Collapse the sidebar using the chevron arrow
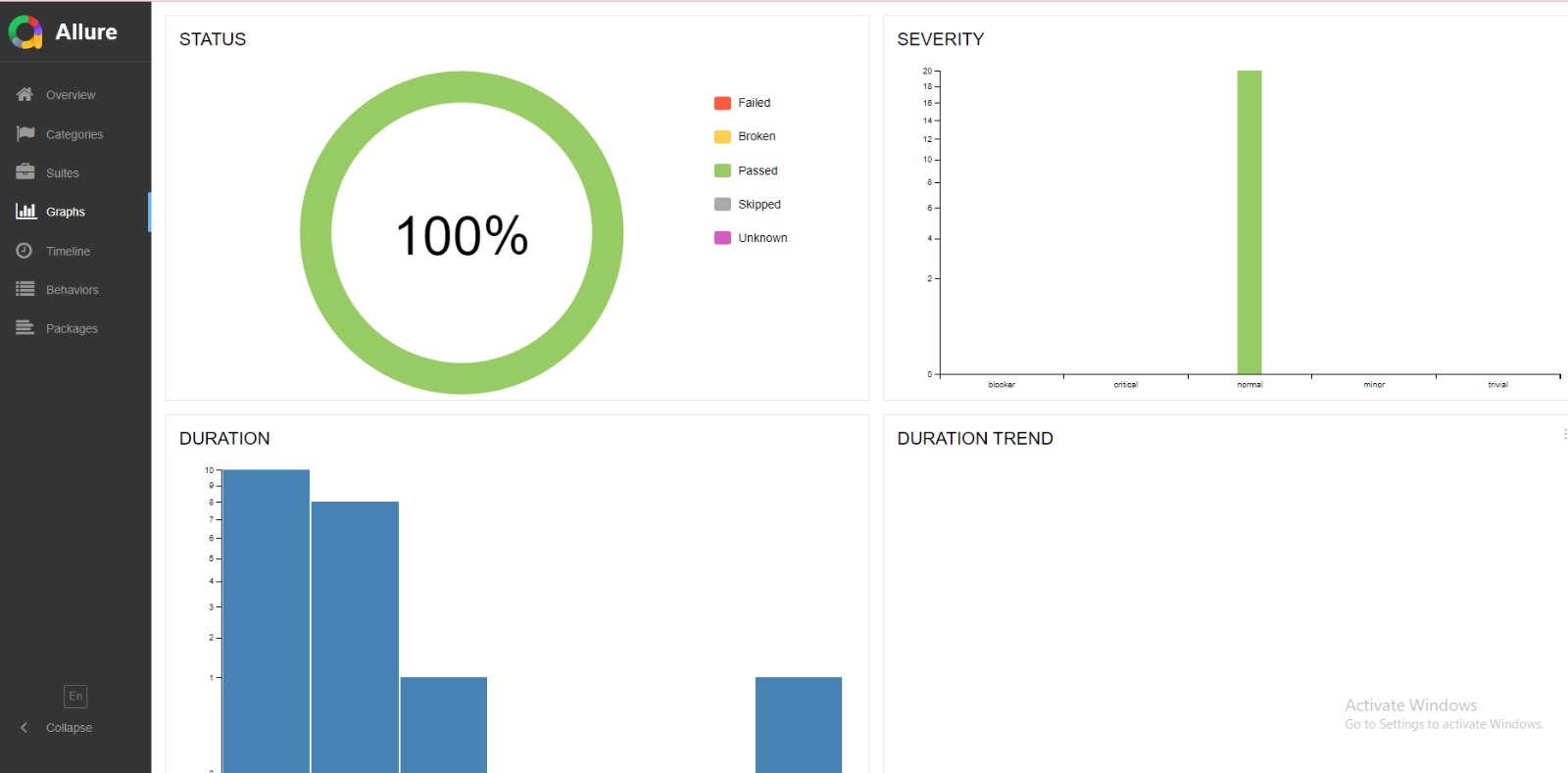The width and height of the screenshot is (1568, 773). coord(24,728)
